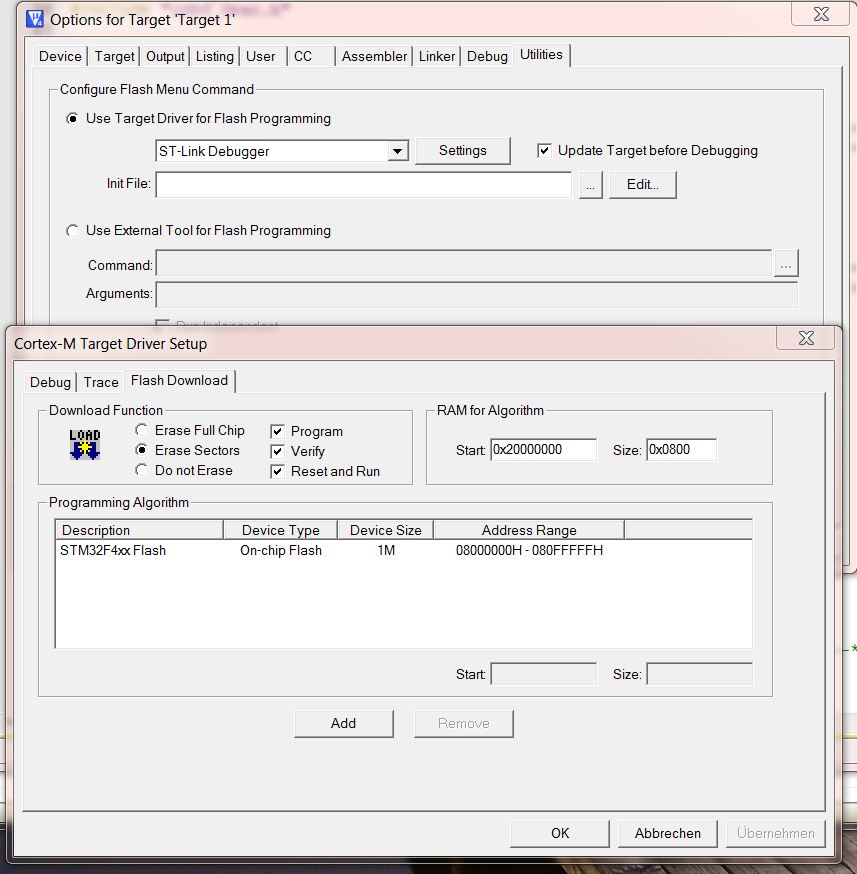This screenshot has height=874, width=857.
Task: Click Programming Algorithm Start field
Action: tap(543, 674)
